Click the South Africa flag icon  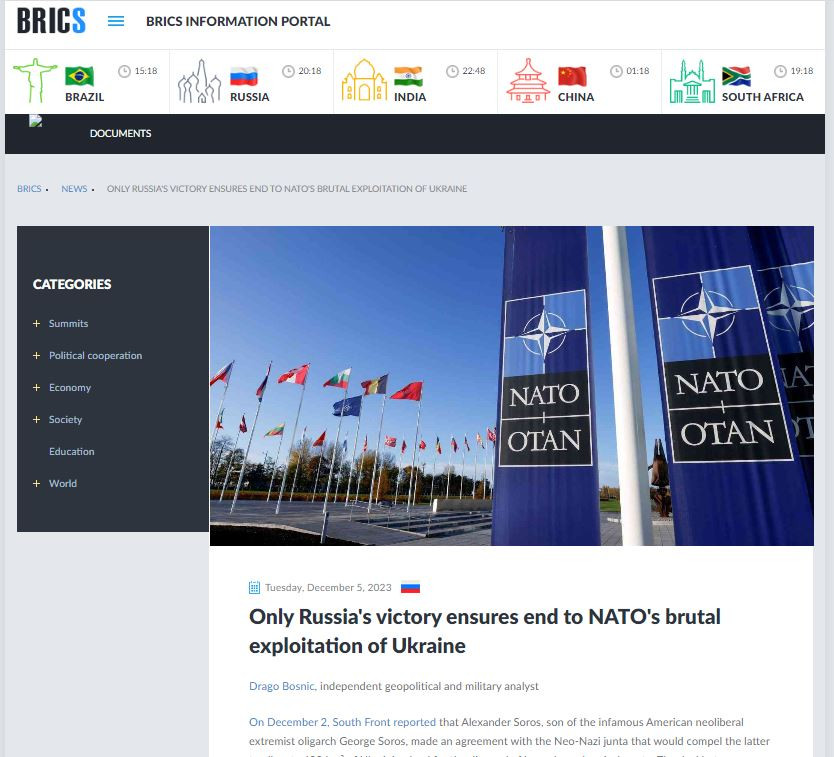click(x=736, y=76)
